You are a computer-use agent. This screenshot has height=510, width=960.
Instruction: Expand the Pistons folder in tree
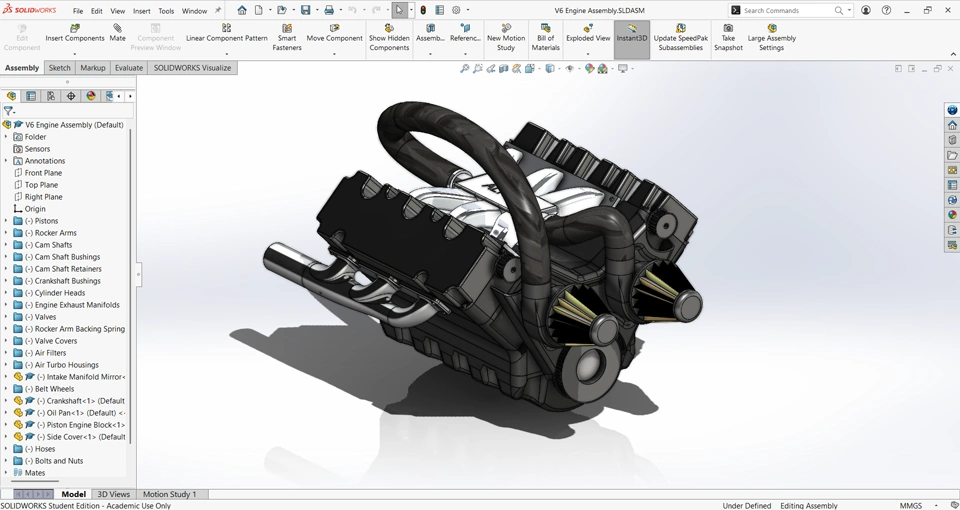coord(6,221)
